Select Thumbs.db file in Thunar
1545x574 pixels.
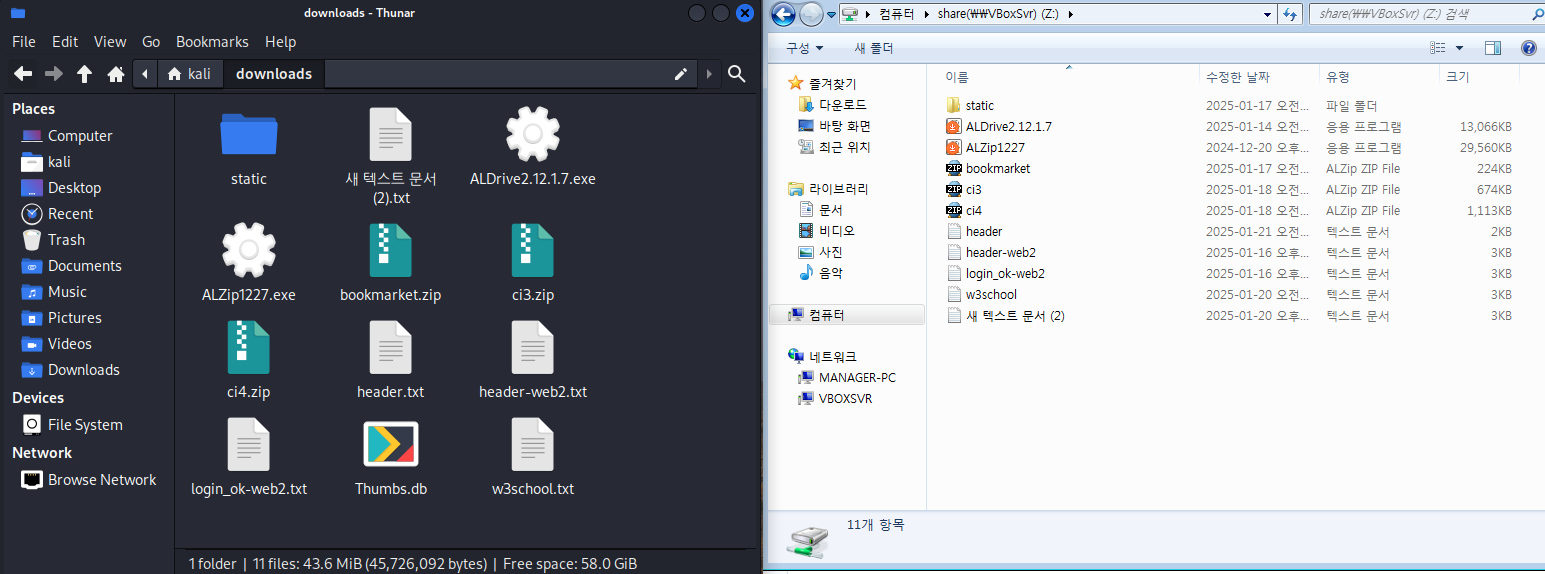(x=390, y=456)
